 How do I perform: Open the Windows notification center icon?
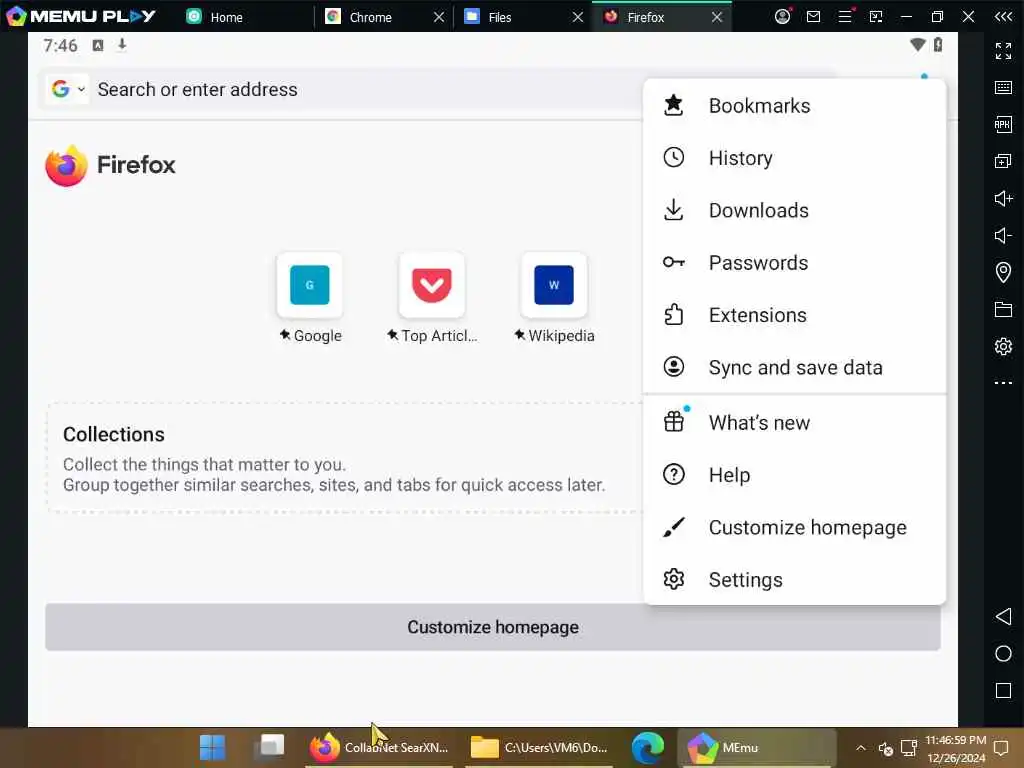[x=1000, y=748]
